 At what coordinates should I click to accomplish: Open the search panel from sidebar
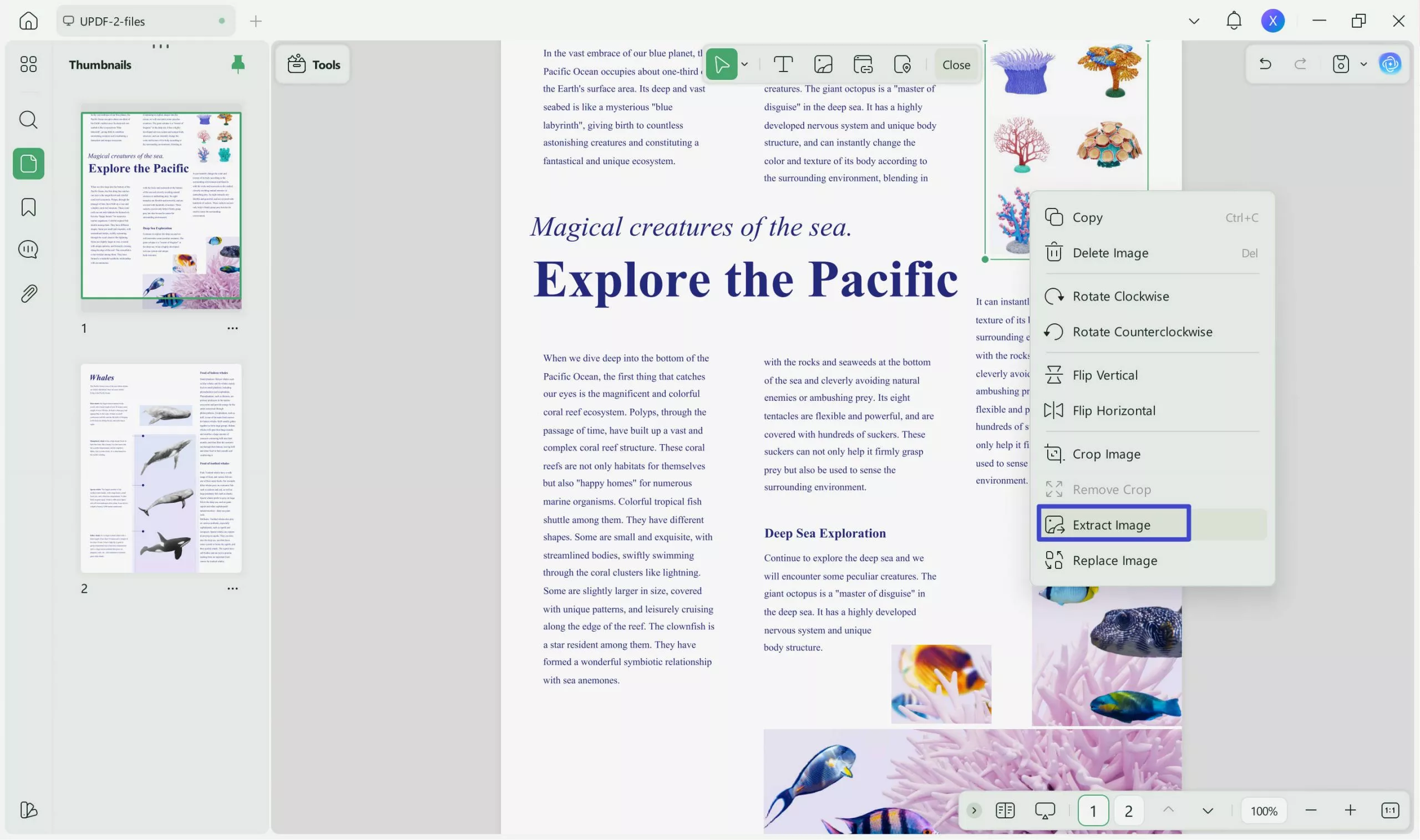point(28,119)
